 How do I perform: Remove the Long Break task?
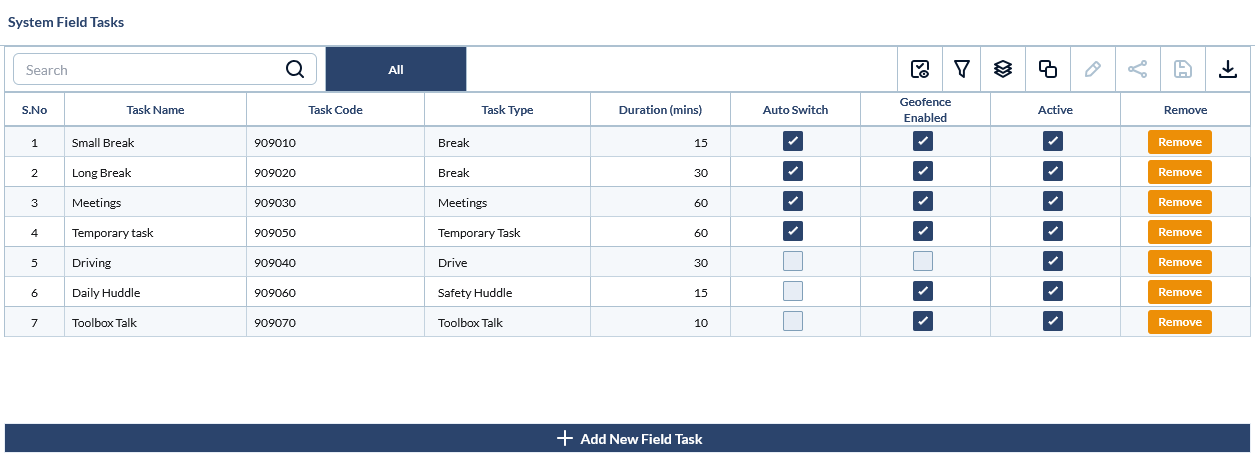[x=1180, y=172]
